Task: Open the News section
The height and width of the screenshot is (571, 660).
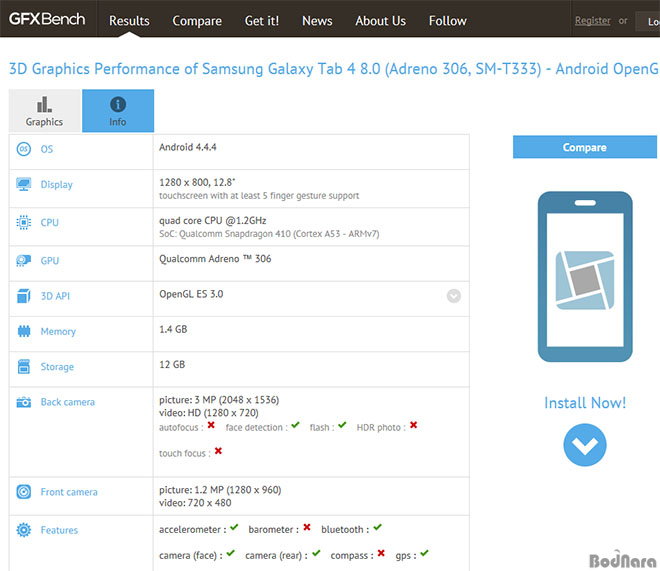Action: click(317, 21)
